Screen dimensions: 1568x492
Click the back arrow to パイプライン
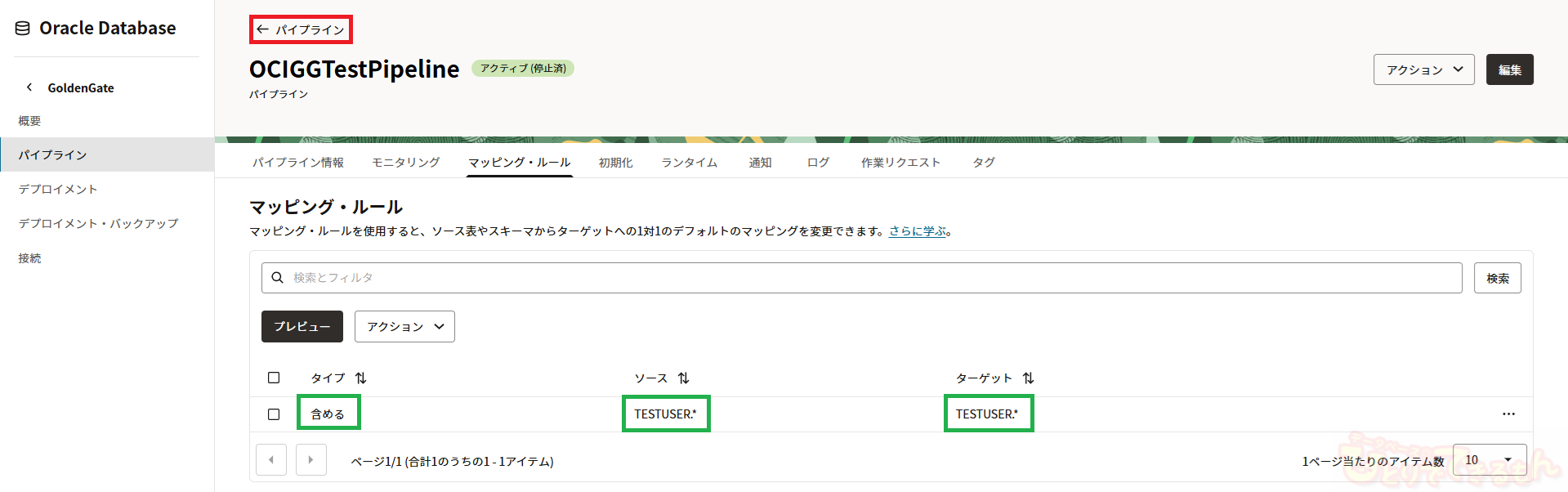point(262,29)
